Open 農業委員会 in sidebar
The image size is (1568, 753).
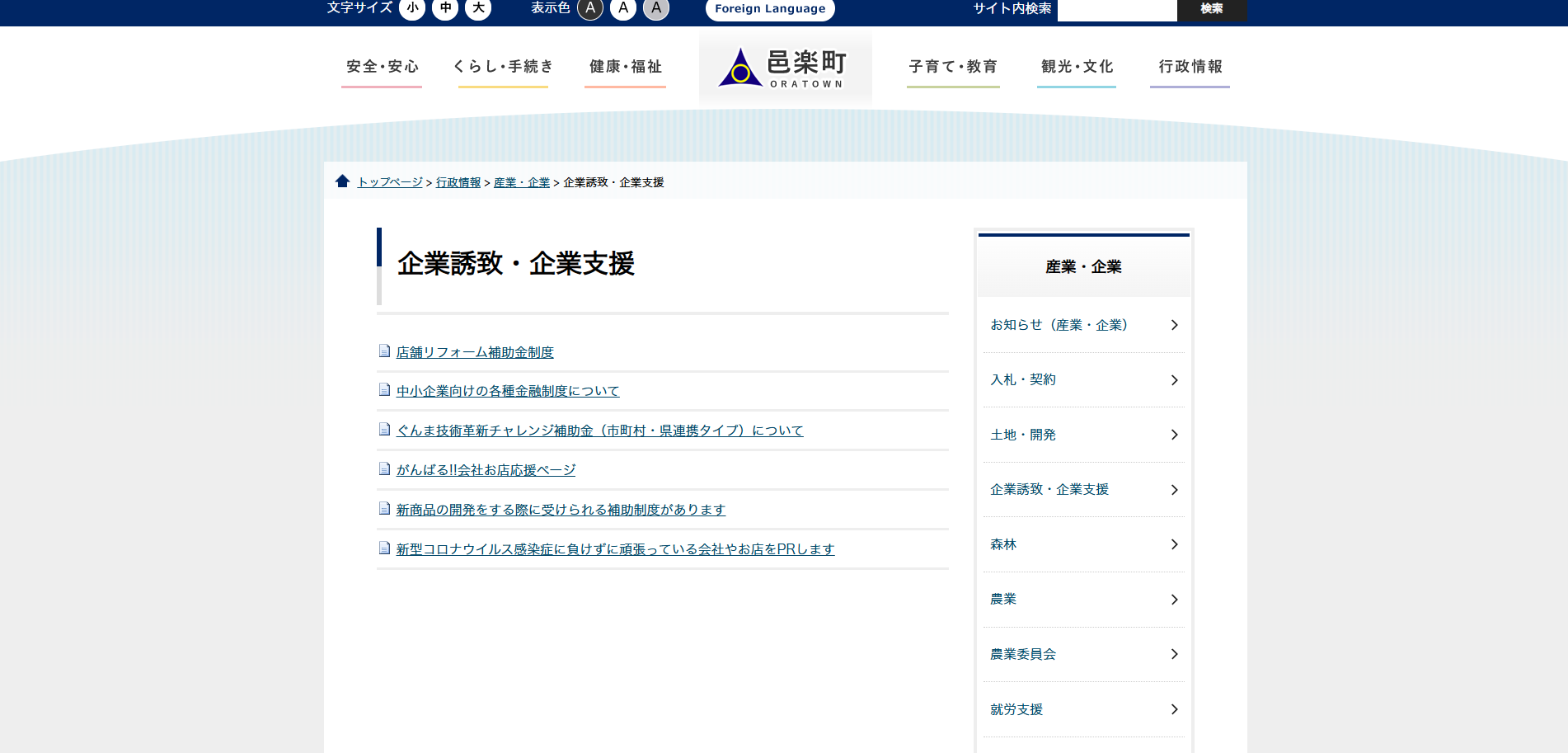(1083, 654)
